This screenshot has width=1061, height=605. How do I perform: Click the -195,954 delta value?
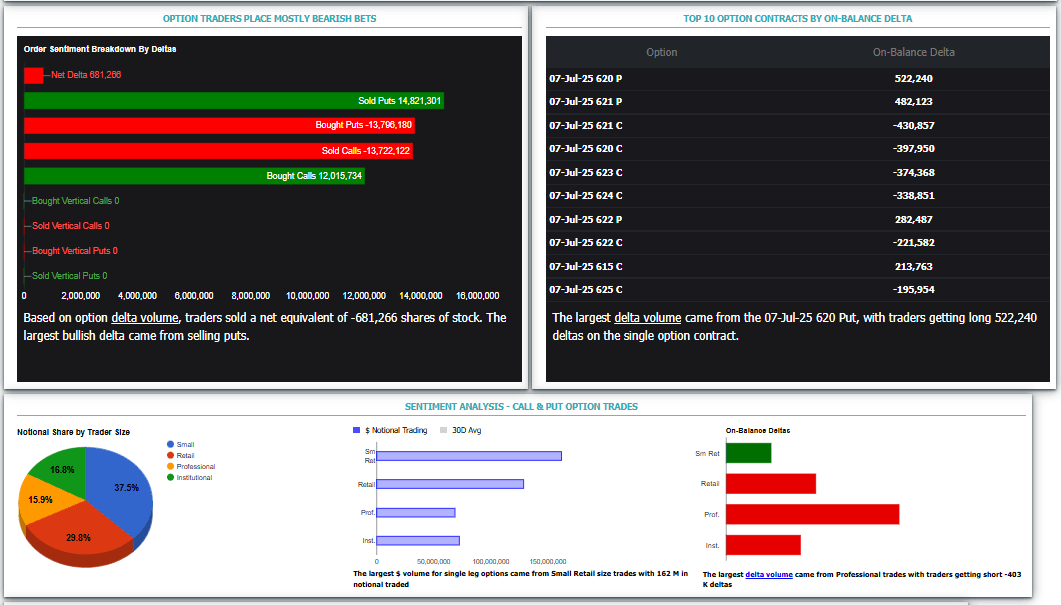(913, 290)
